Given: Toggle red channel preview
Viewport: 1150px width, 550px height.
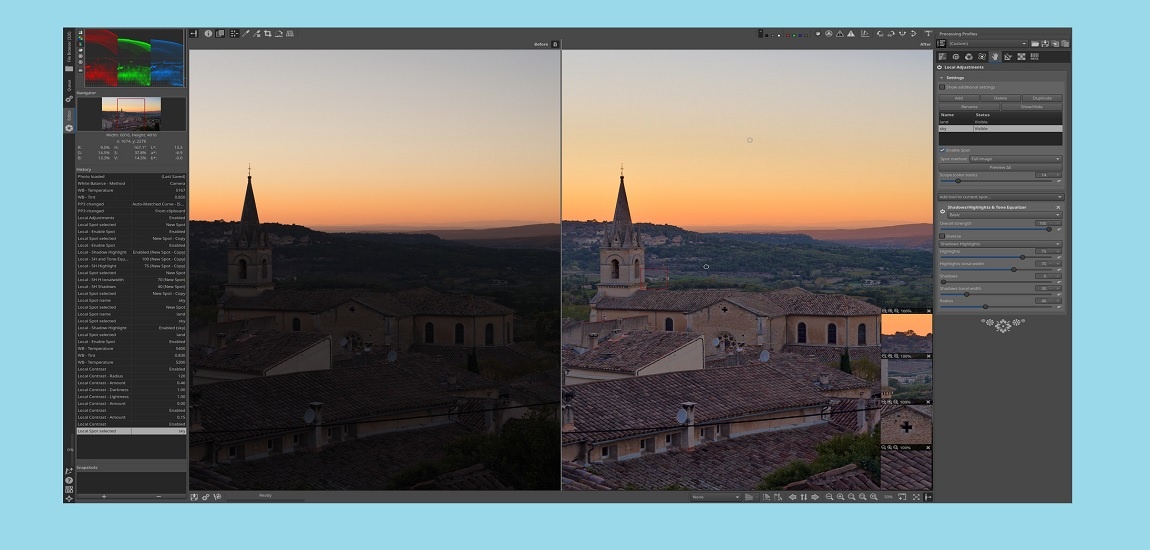Looking at the screenshot, I should click(x=788, y=35).
